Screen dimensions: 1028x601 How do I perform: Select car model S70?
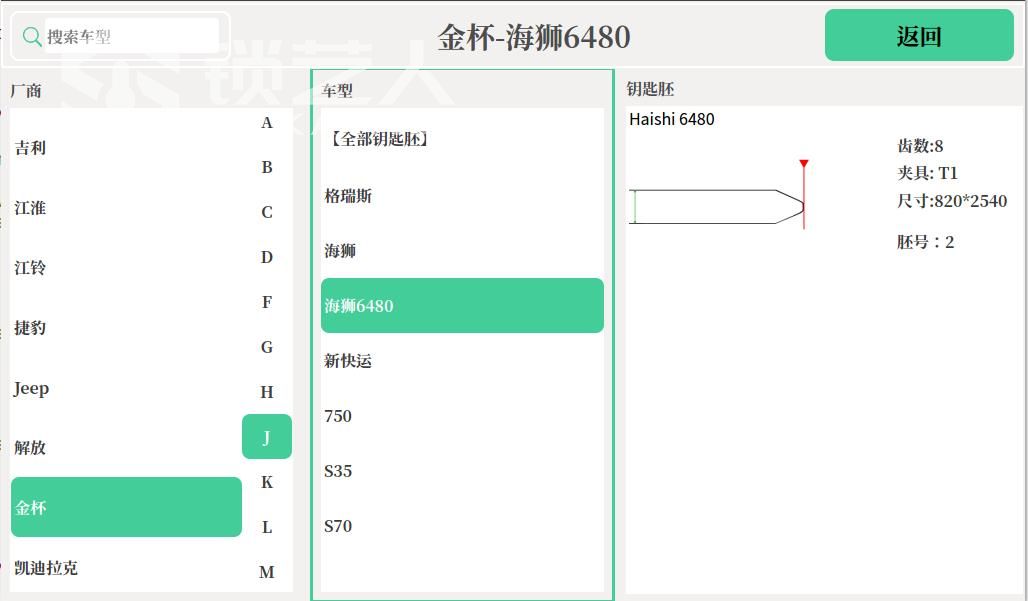462,526
